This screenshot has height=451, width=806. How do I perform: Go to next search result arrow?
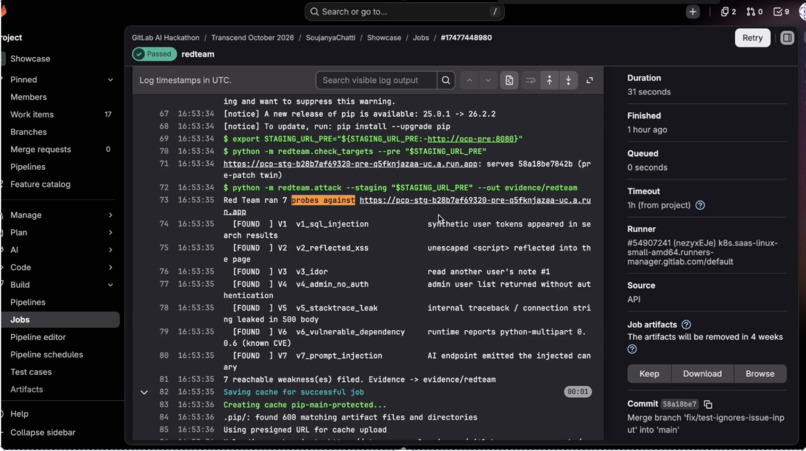[x=488, y=80]
